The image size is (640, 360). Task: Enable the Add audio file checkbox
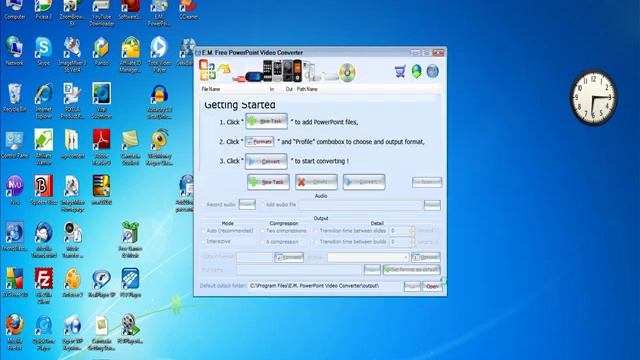(x=262, y=204)
